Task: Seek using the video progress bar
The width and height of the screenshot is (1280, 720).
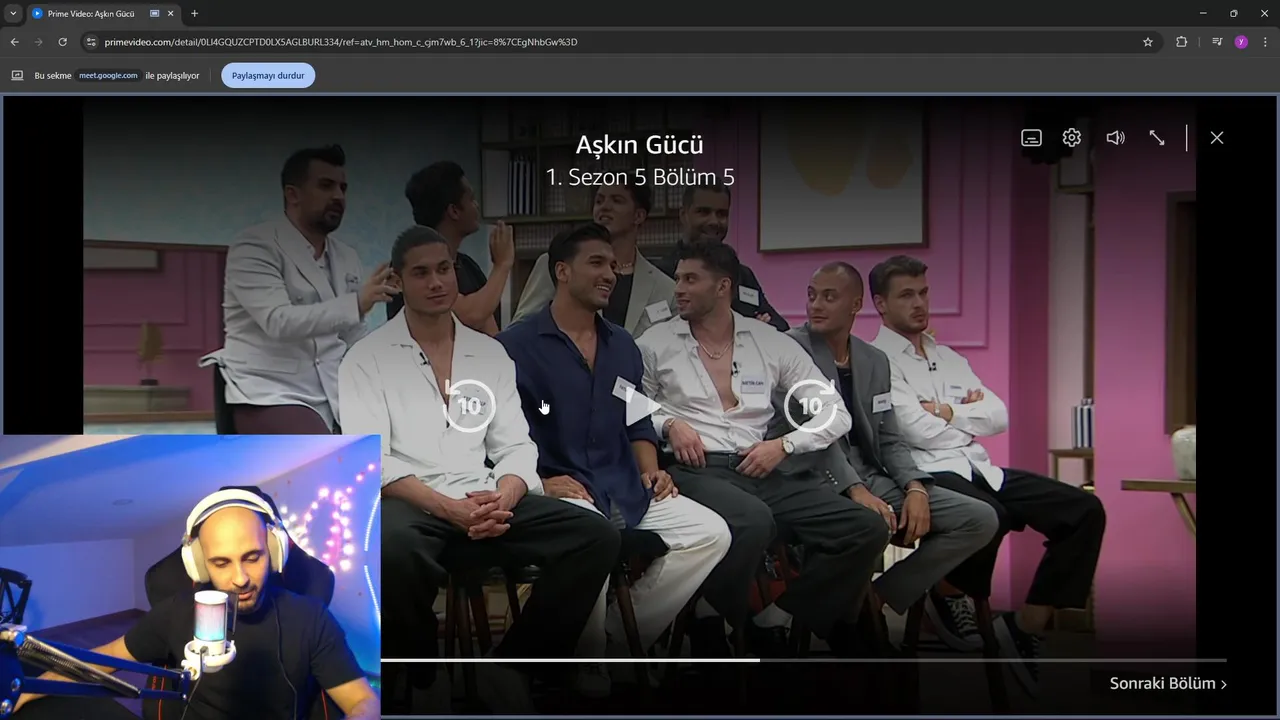Action: (803, 660)
